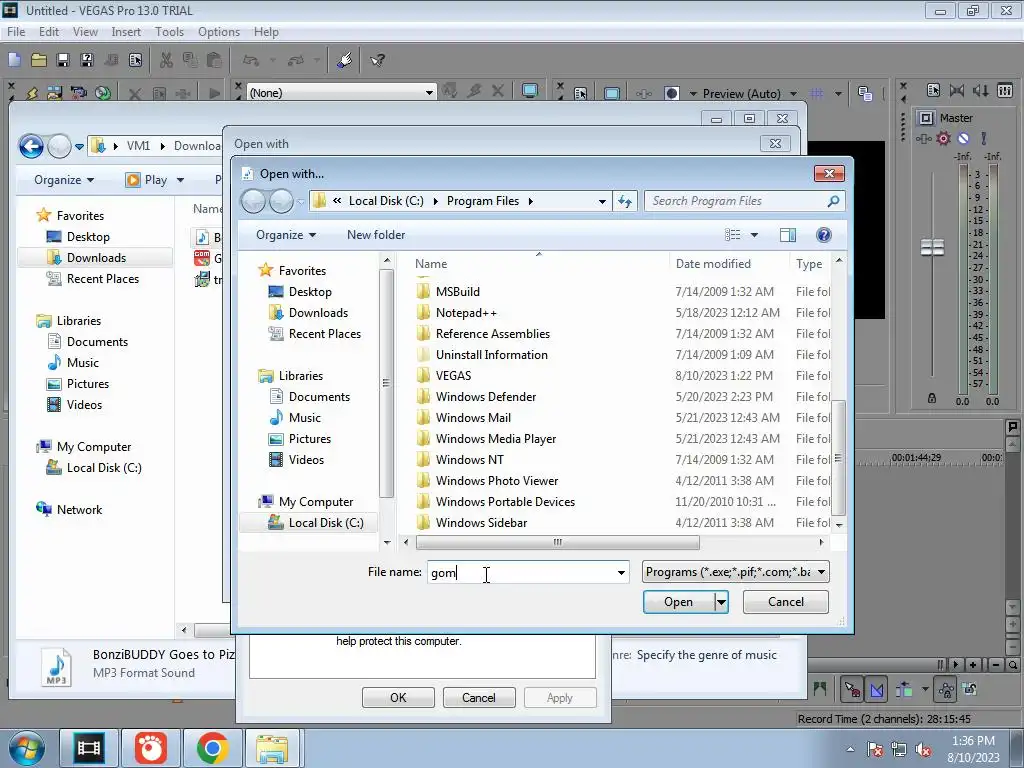Open Auto Ripple mode dropdown arrow
Image resolution: width=1024 pixels, height=768 pixels.
[925, 689]
